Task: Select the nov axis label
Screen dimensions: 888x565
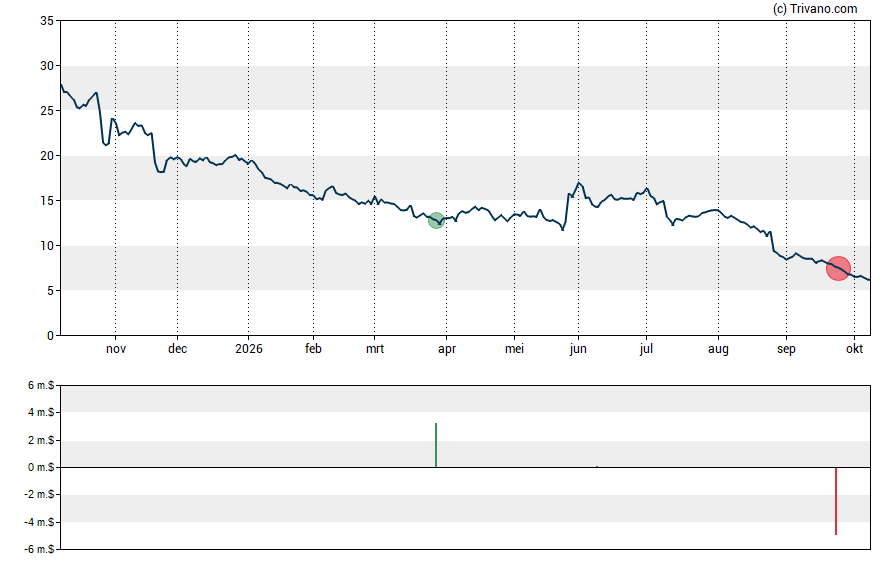Action: (x=116, y=349)
